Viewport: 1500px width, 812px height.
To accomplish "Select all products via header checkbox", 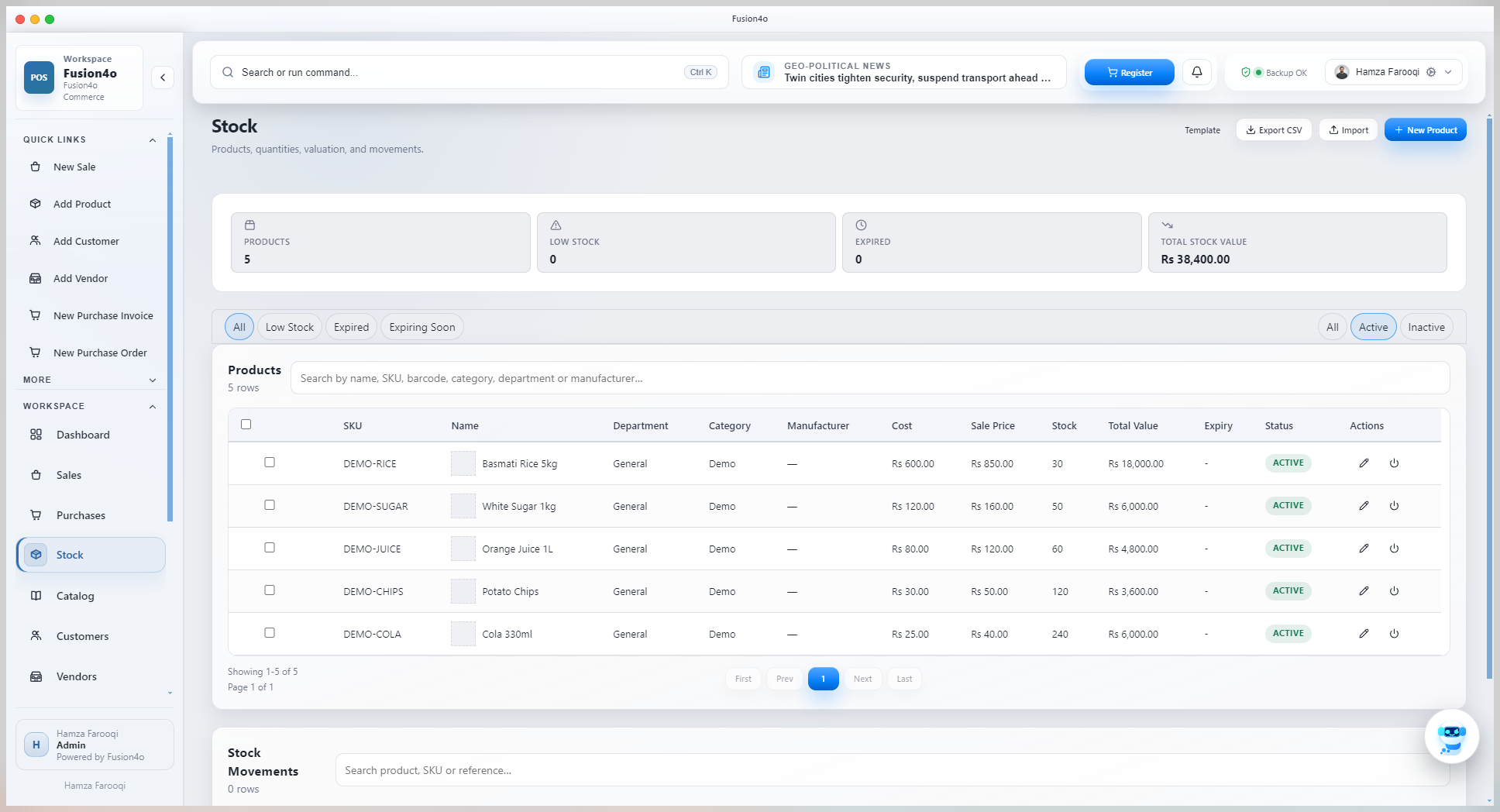I will click(x=246, y=425).
